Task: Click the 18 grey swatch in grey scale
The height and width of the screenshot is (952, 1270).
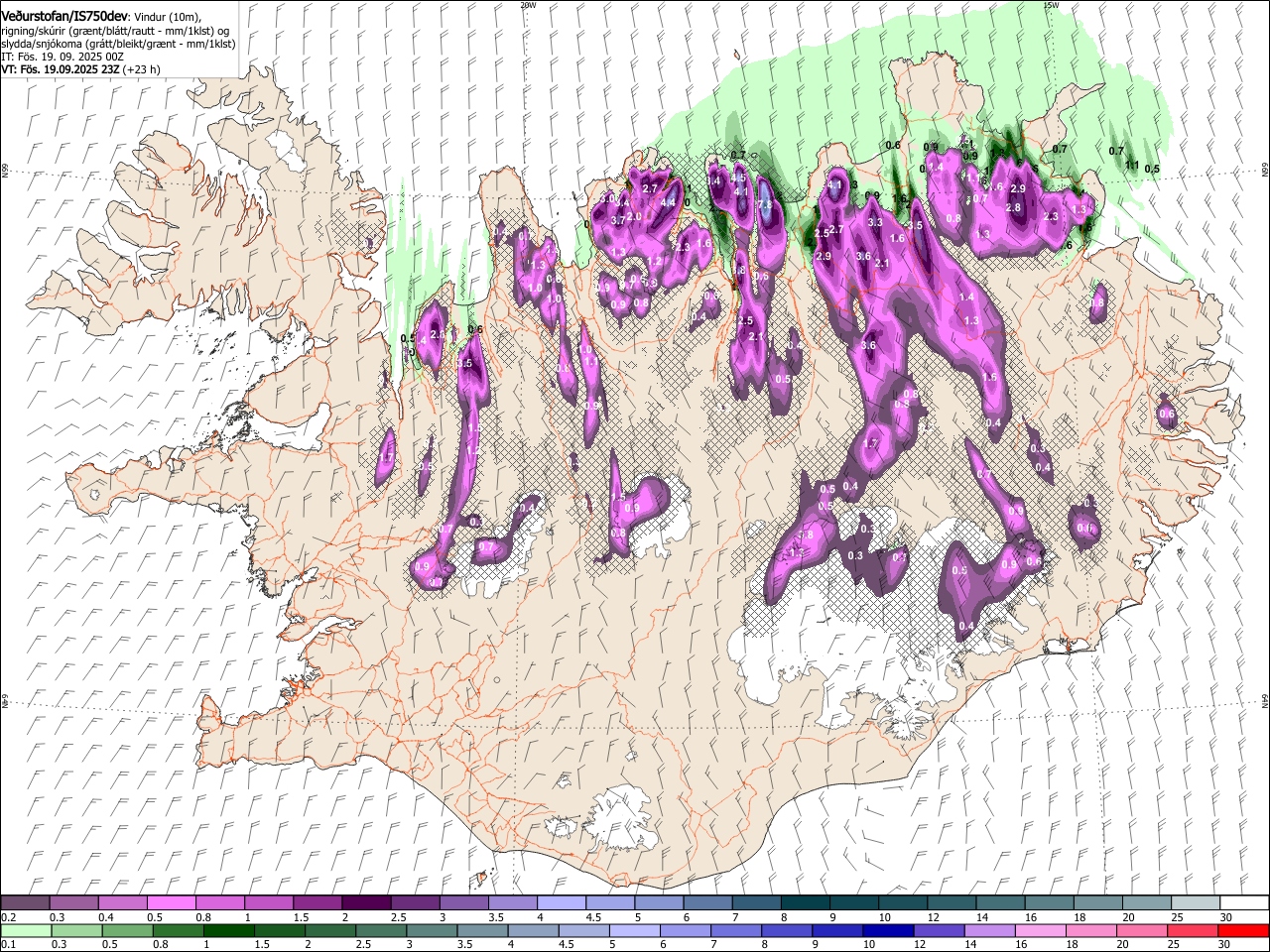Action: coord(1098,902)
